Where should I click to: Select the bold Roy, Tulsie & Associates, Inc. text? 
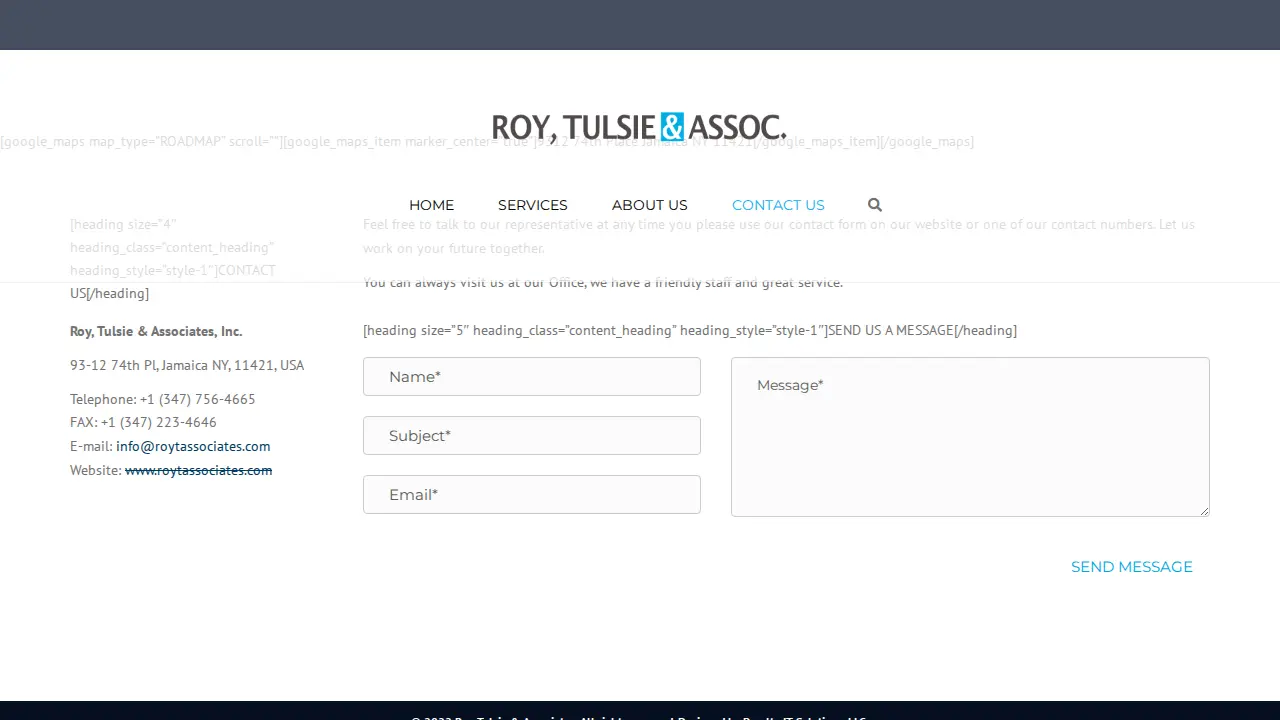point(156,331)
